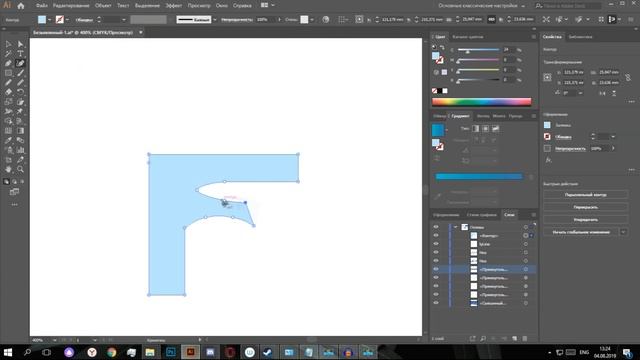Open the Редактирование menu

(71, 6)
